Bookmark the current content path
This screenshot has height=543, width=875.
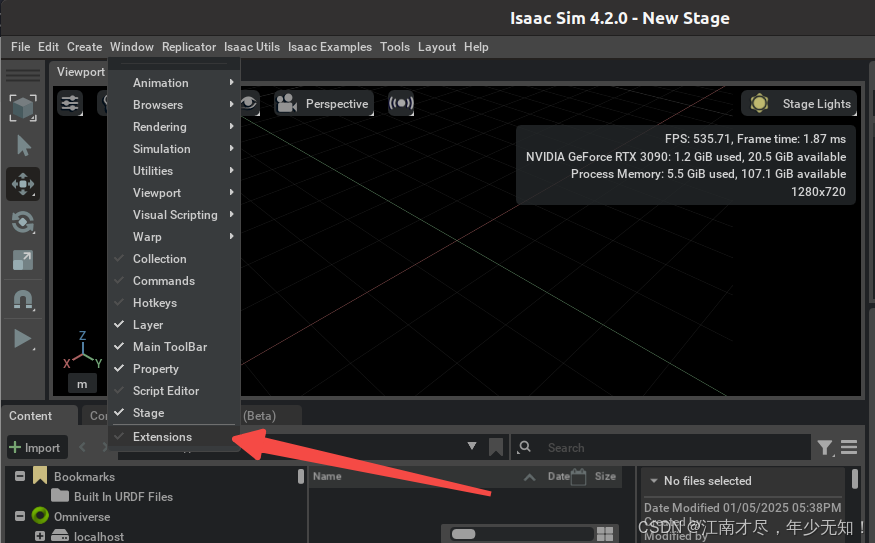click(x=496, y=447)
